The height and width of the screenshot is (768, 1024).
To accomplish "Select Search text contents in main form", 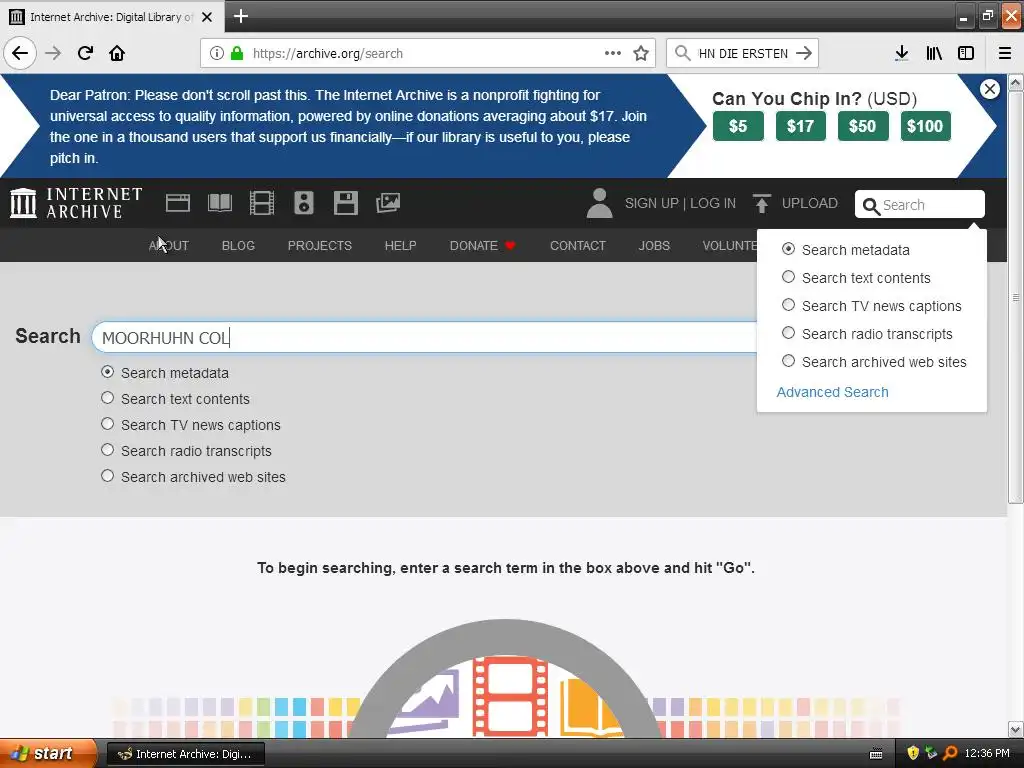I will [108, 398].
